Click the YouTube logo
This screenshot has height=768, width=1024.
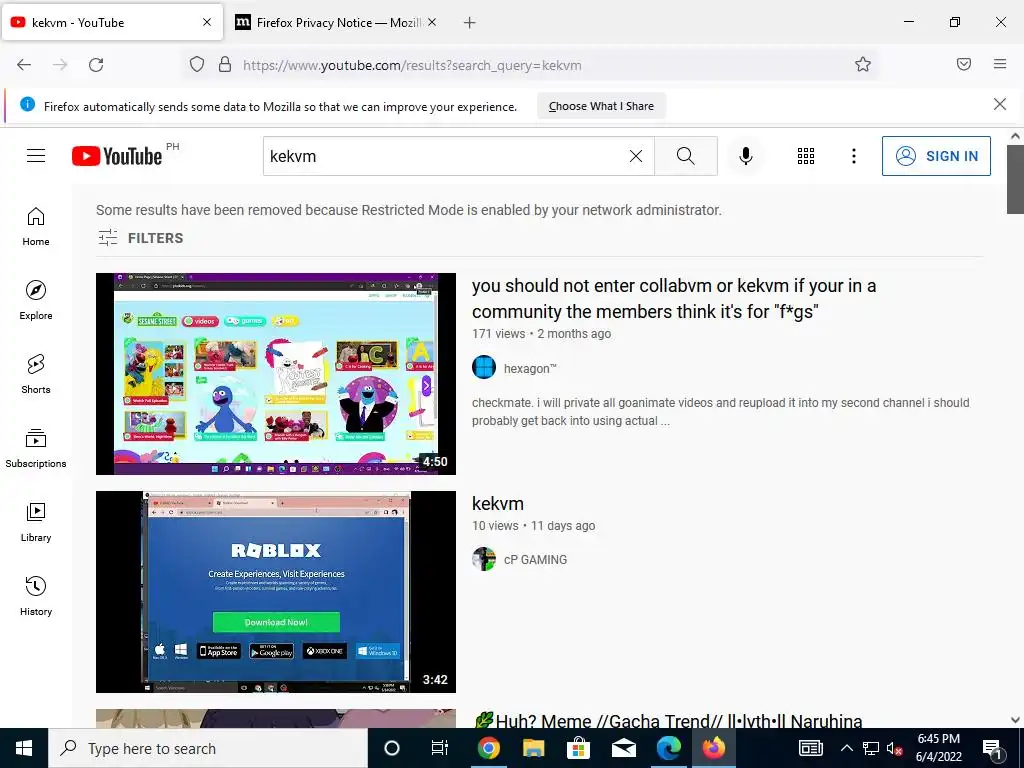[x=117, y=156]
